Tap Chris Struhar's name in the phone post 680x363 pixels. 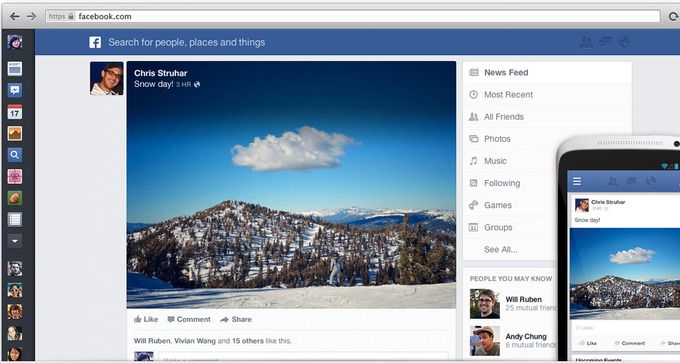pos(608,202)
